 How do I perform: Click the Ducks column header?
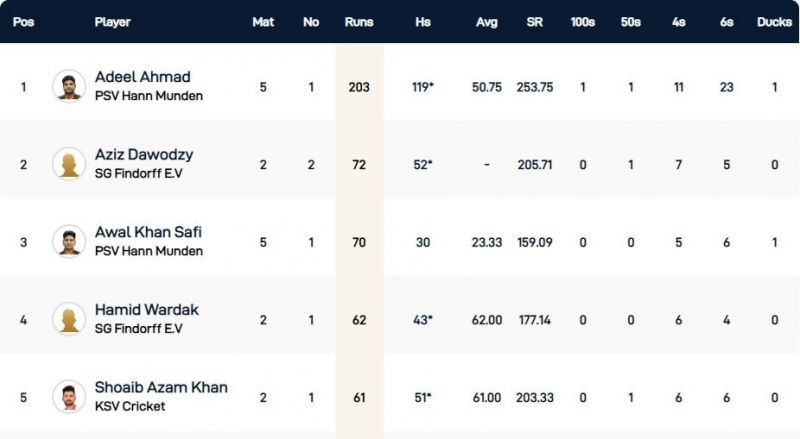774,22
